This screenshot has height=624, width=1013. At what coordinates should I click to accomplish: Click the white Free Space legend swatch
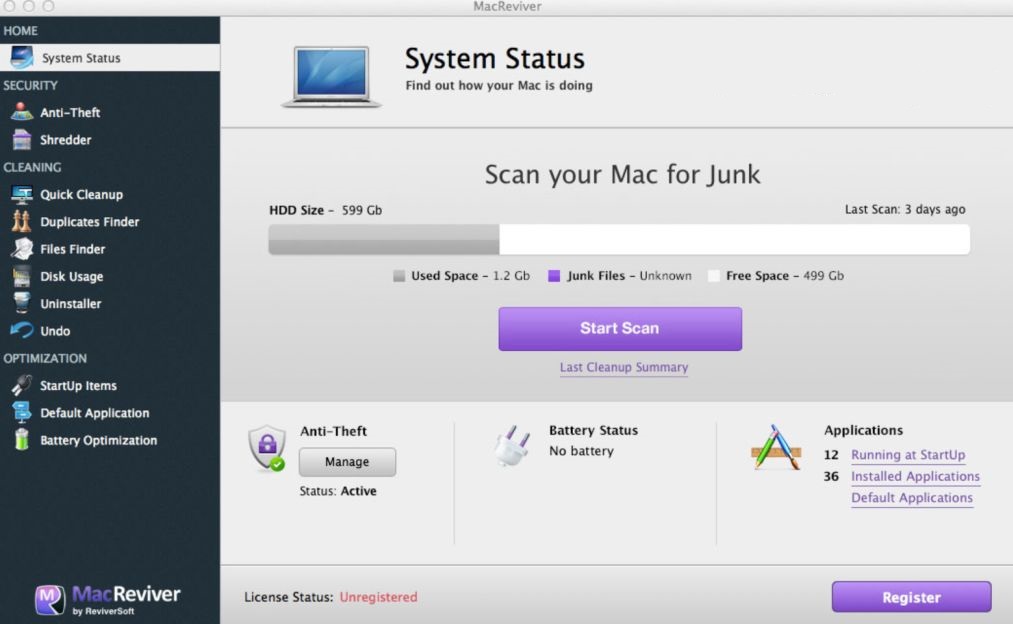click(x=713, y=276)
